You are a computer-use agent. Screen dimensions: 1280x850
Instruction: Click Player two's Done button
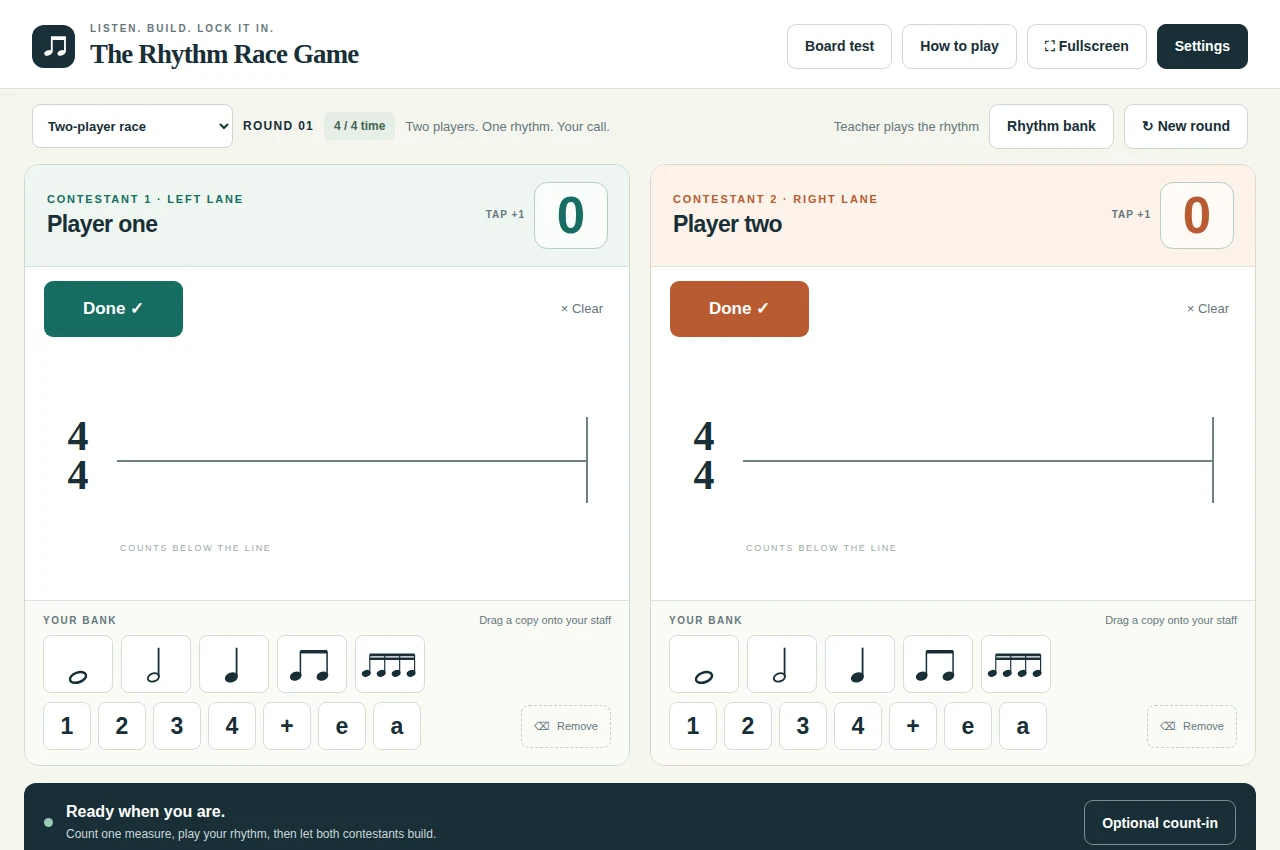coord(739,309)
